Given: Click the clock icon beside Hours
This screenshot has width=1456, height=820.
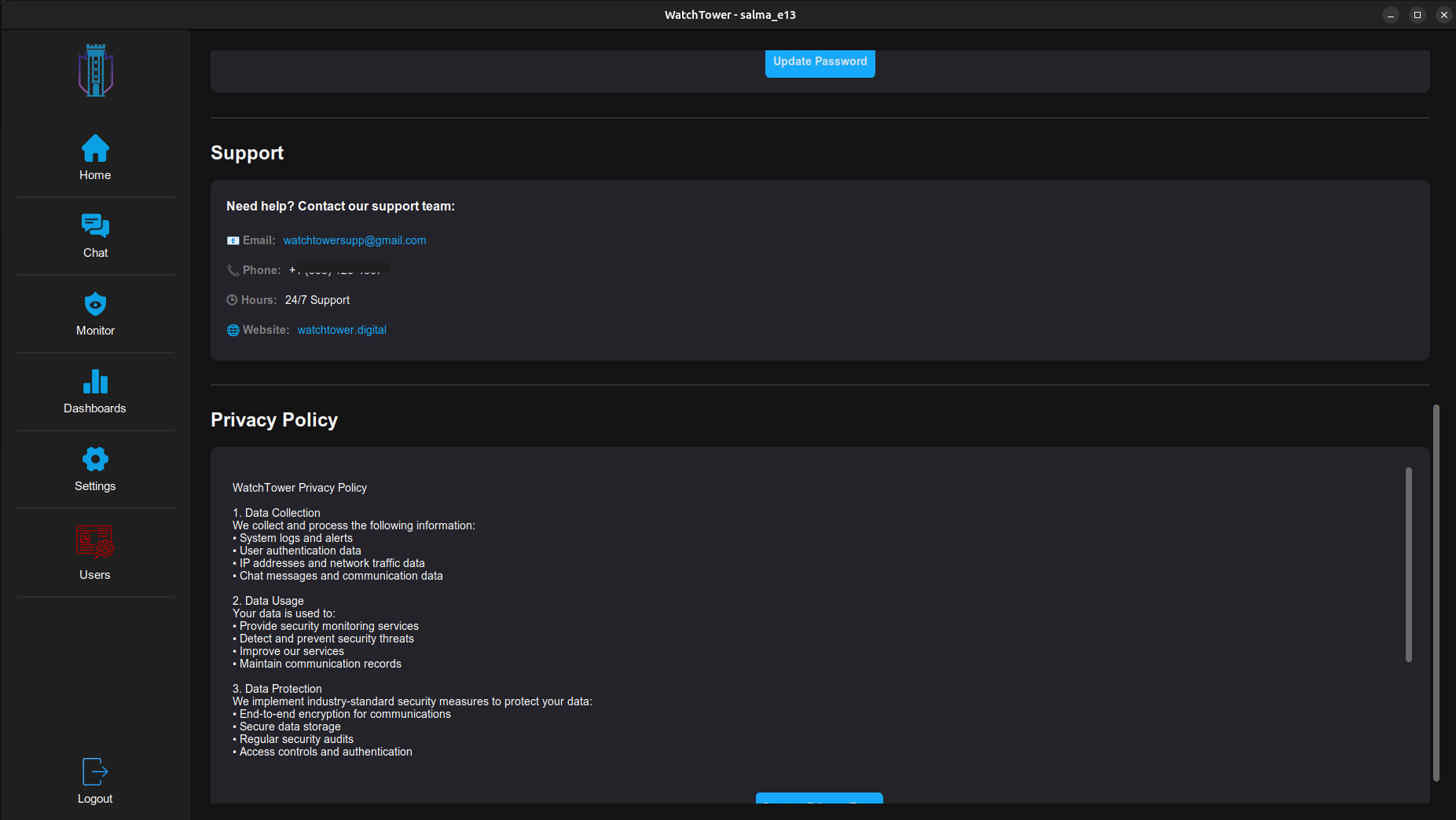Looking at the screenshot, I should pos(232,300).
